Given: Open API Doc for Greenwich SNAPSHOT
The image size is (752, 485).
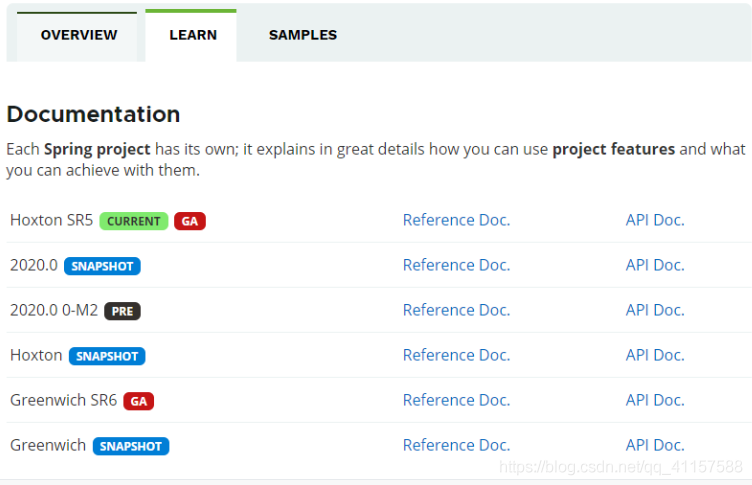Looking at the screenshot, I should pyautogui.click(x=655, y=445).
